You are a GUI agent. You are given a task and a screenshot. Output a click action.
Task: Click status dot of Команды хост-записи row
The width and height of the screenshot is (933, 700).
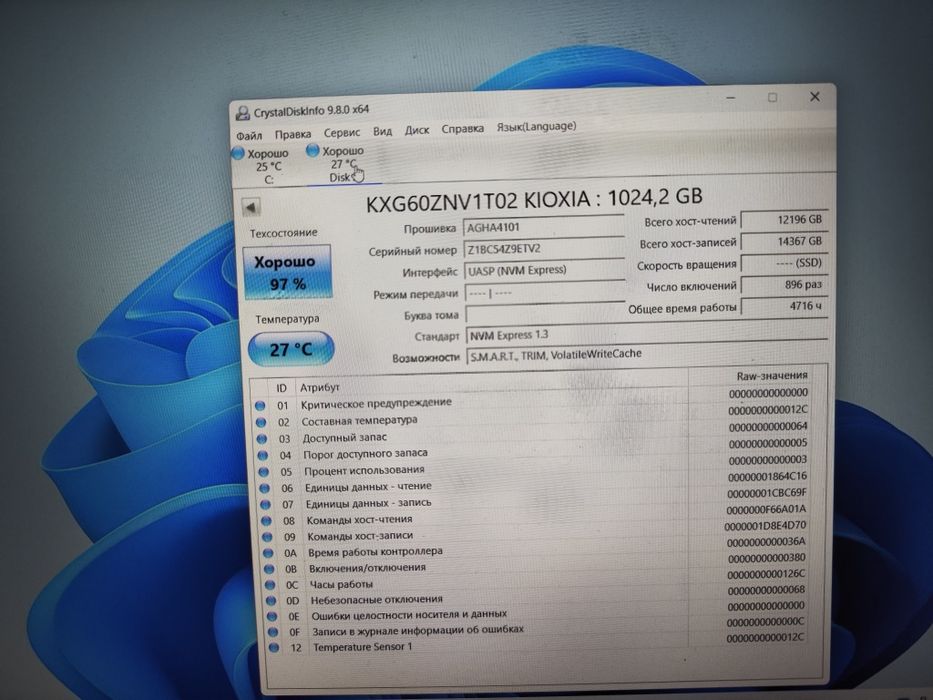267,537
